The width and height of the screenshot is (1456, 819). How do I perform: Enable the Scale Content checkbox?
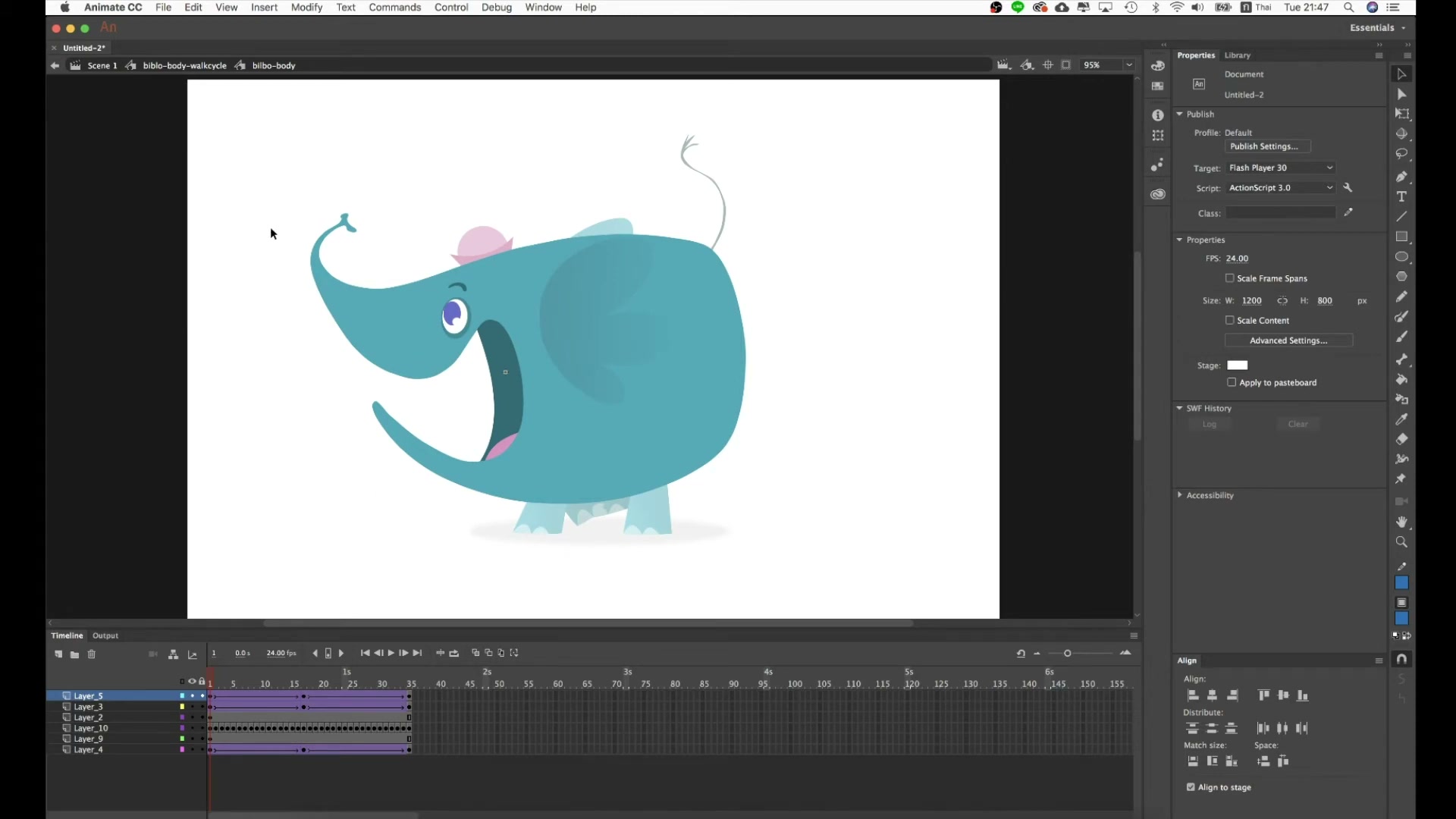click(x=1230, y=320)
